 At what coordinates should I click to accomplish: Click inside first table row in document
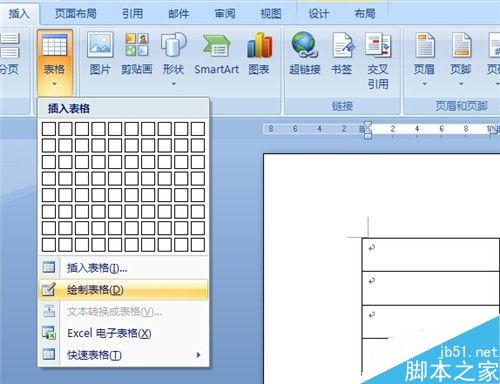tap(431, 255)
